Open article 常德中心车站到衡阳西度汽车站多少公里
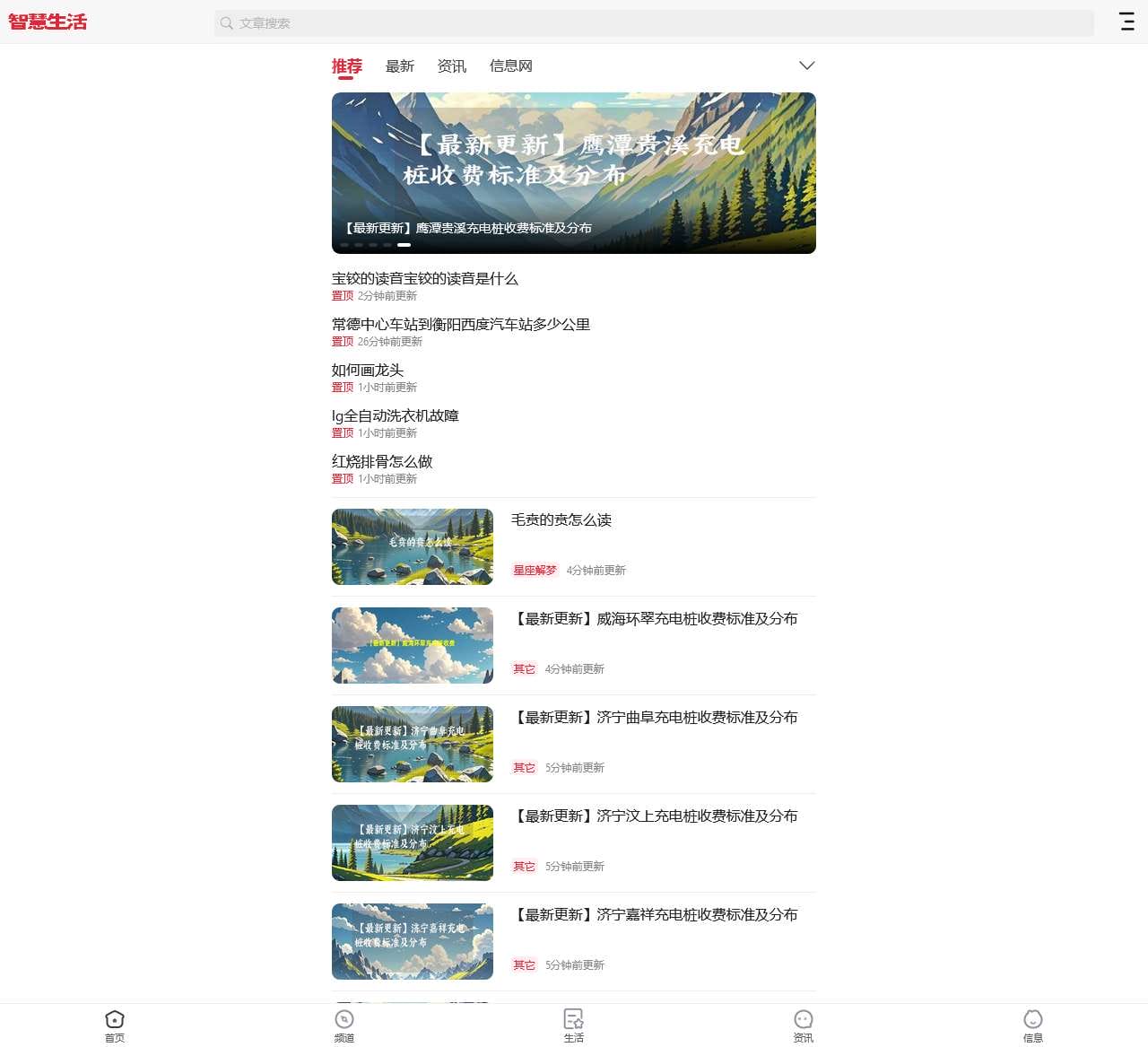The width and height of the screenshot is (1148, 1047). (461, 325)
